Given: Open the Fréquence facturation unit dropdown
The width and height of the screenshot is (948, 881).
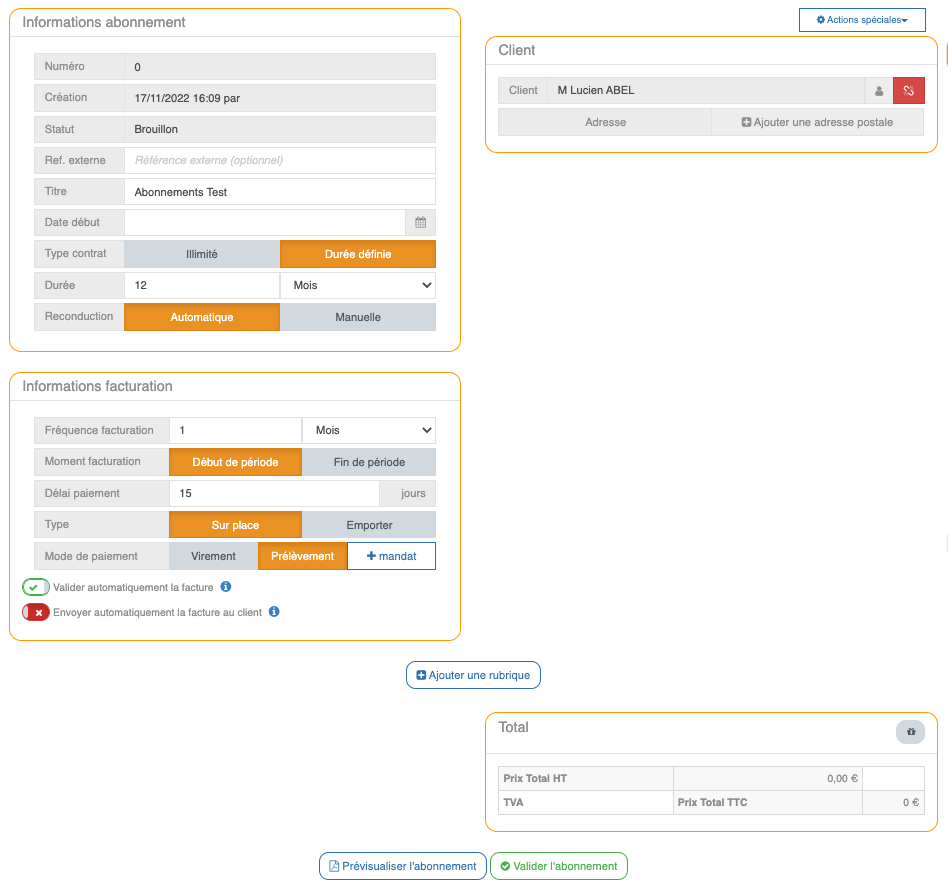Looking at the screenshot, I should coord(369,431).
